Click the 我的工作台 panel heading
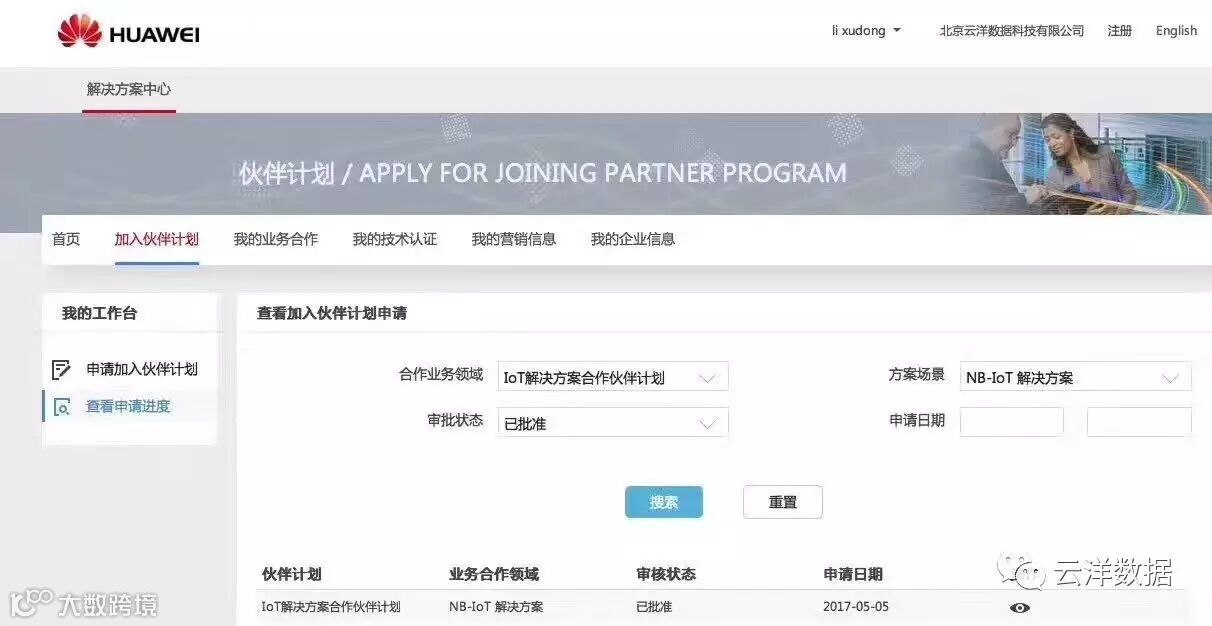 (99, 313)
